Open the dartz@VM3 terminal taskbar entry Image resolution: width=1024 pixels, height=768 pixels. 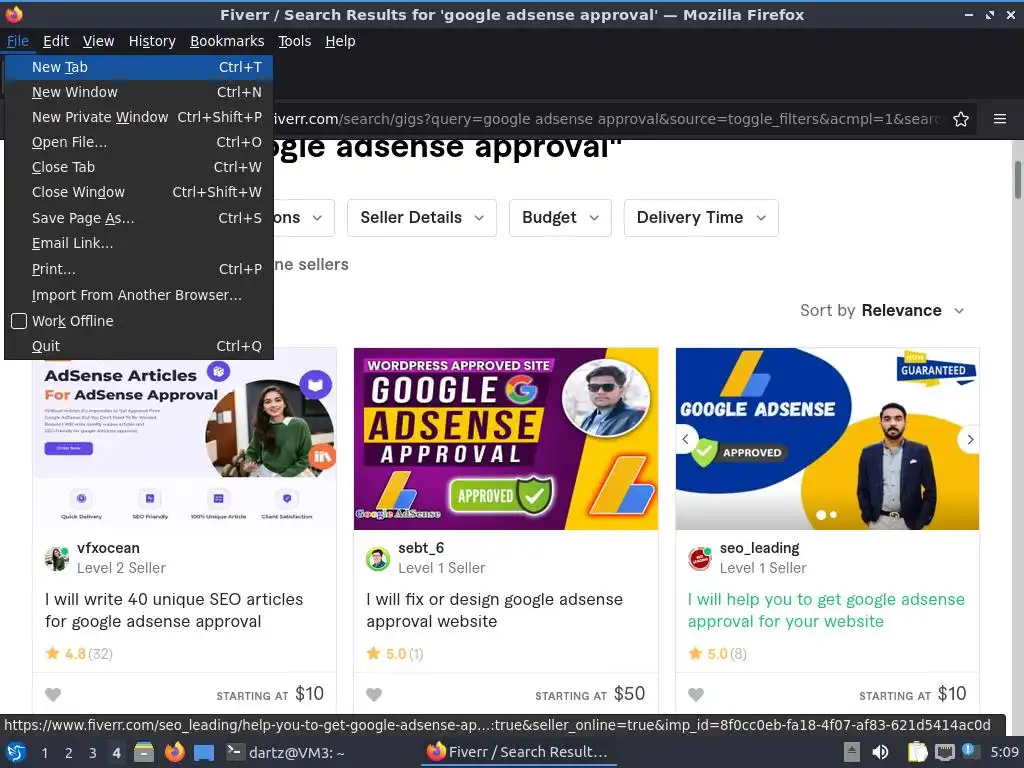(x=285, y=752)
